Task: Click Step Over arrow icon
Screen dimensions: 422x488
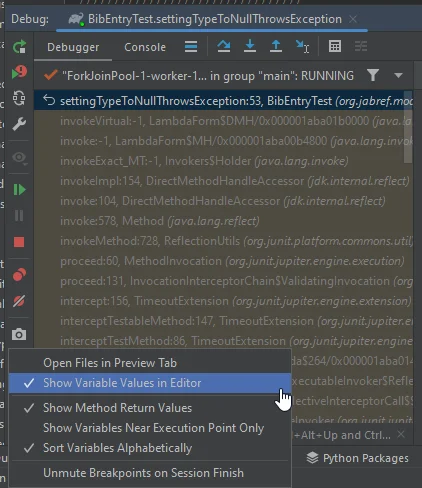Action: point(224,46)
